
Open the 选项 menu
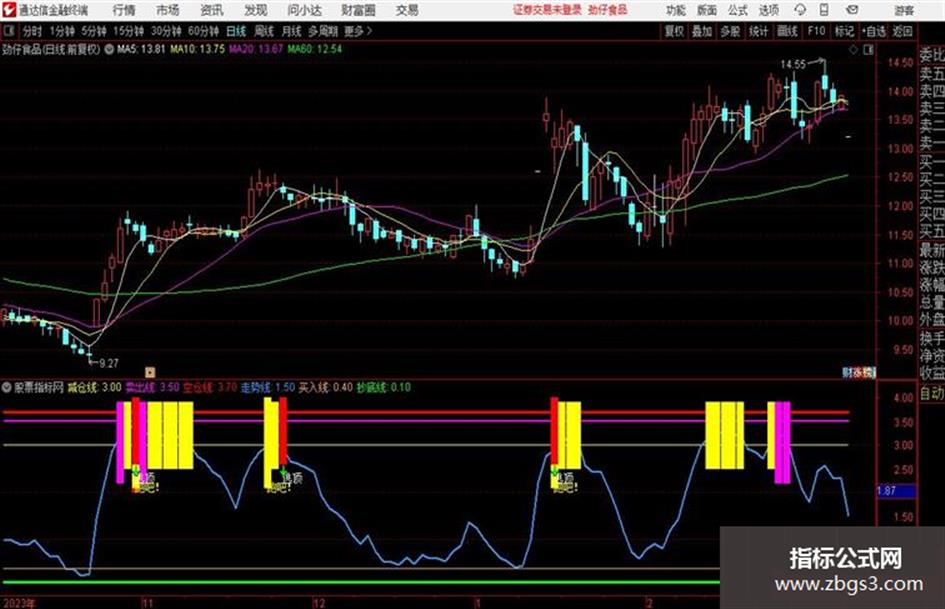click(768, 10)
